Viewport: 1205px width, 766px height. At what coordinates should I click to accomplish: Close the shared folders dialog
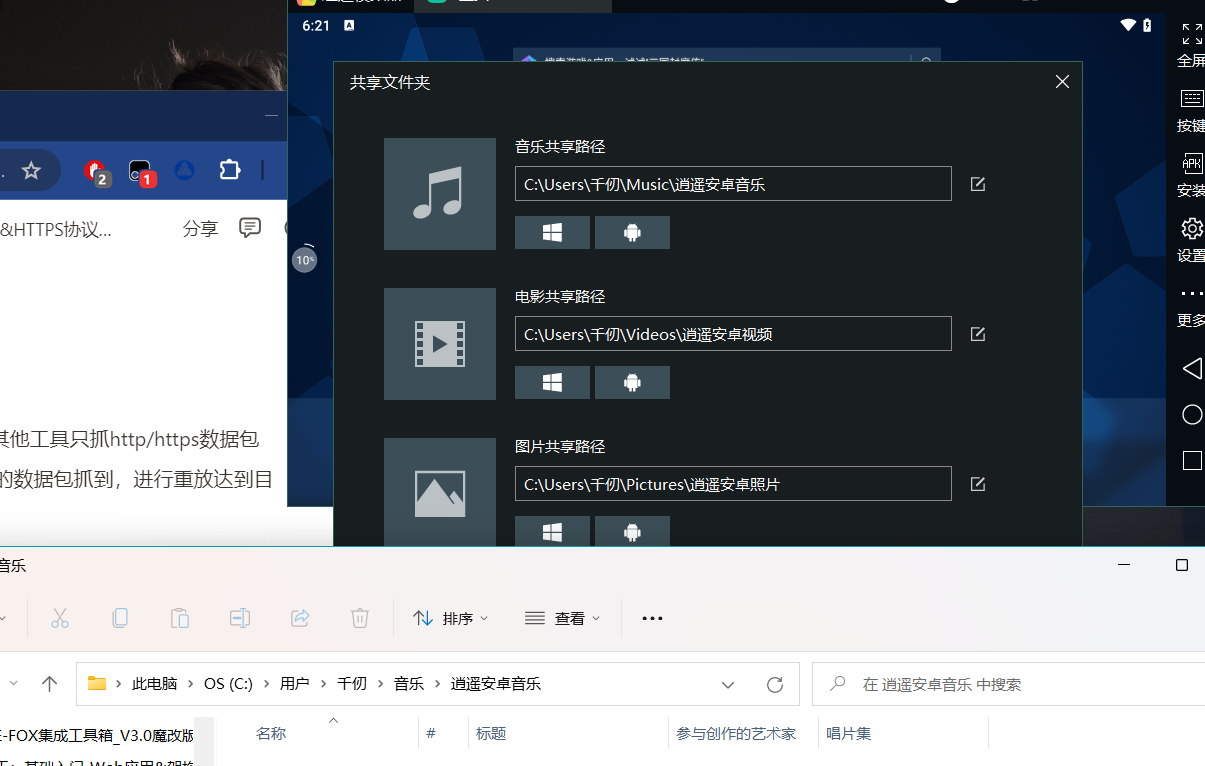[x=1062, y=82]
